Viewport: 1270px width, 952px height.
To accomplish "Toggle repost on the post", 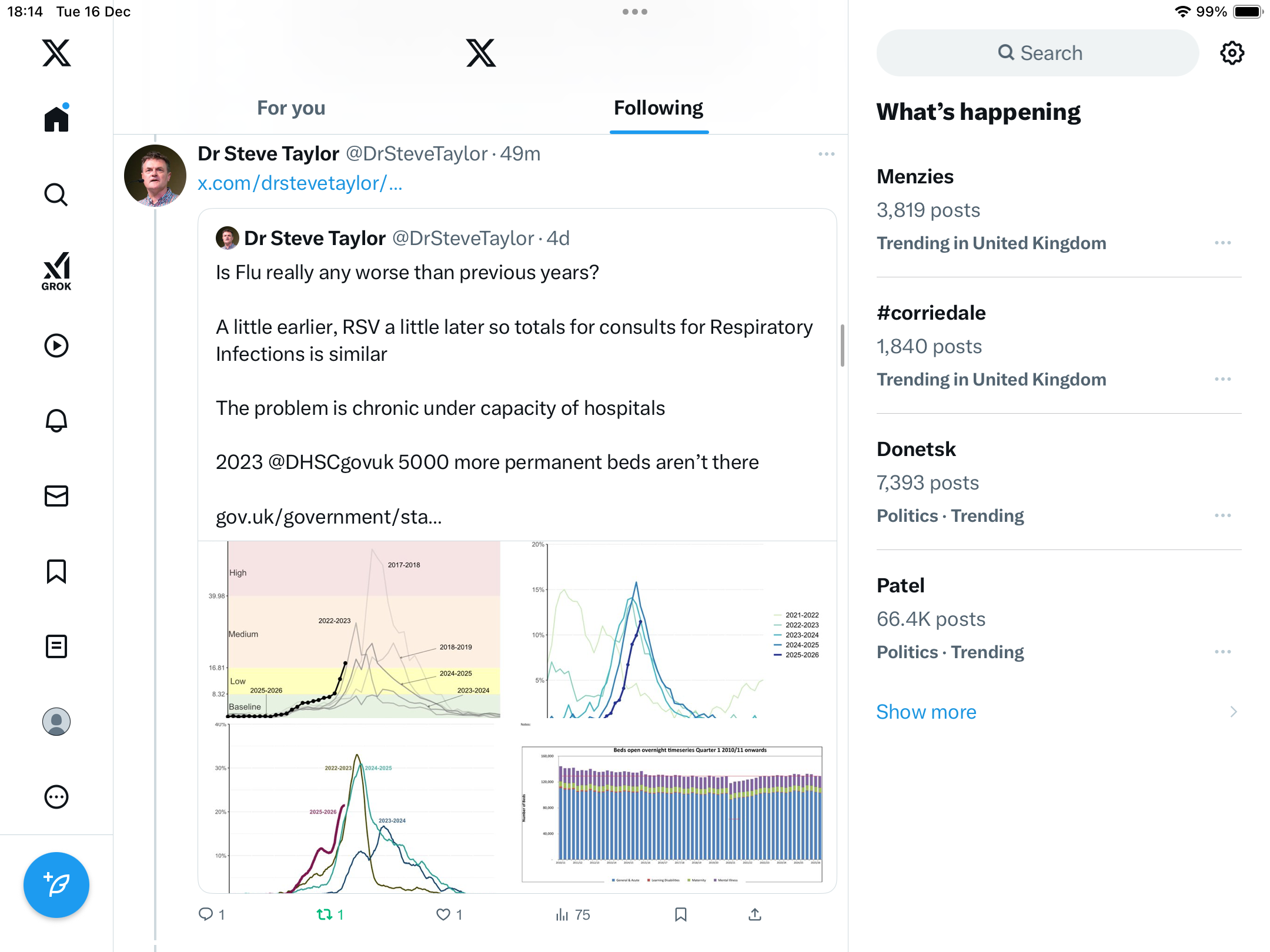I will [x=325, y=914].
